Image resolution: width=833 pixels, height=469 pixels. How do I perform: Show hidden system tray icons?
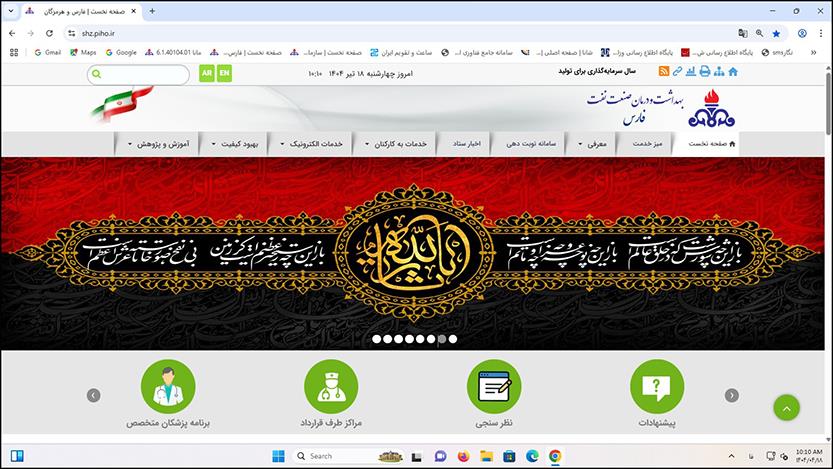click(x=731, y=456)
